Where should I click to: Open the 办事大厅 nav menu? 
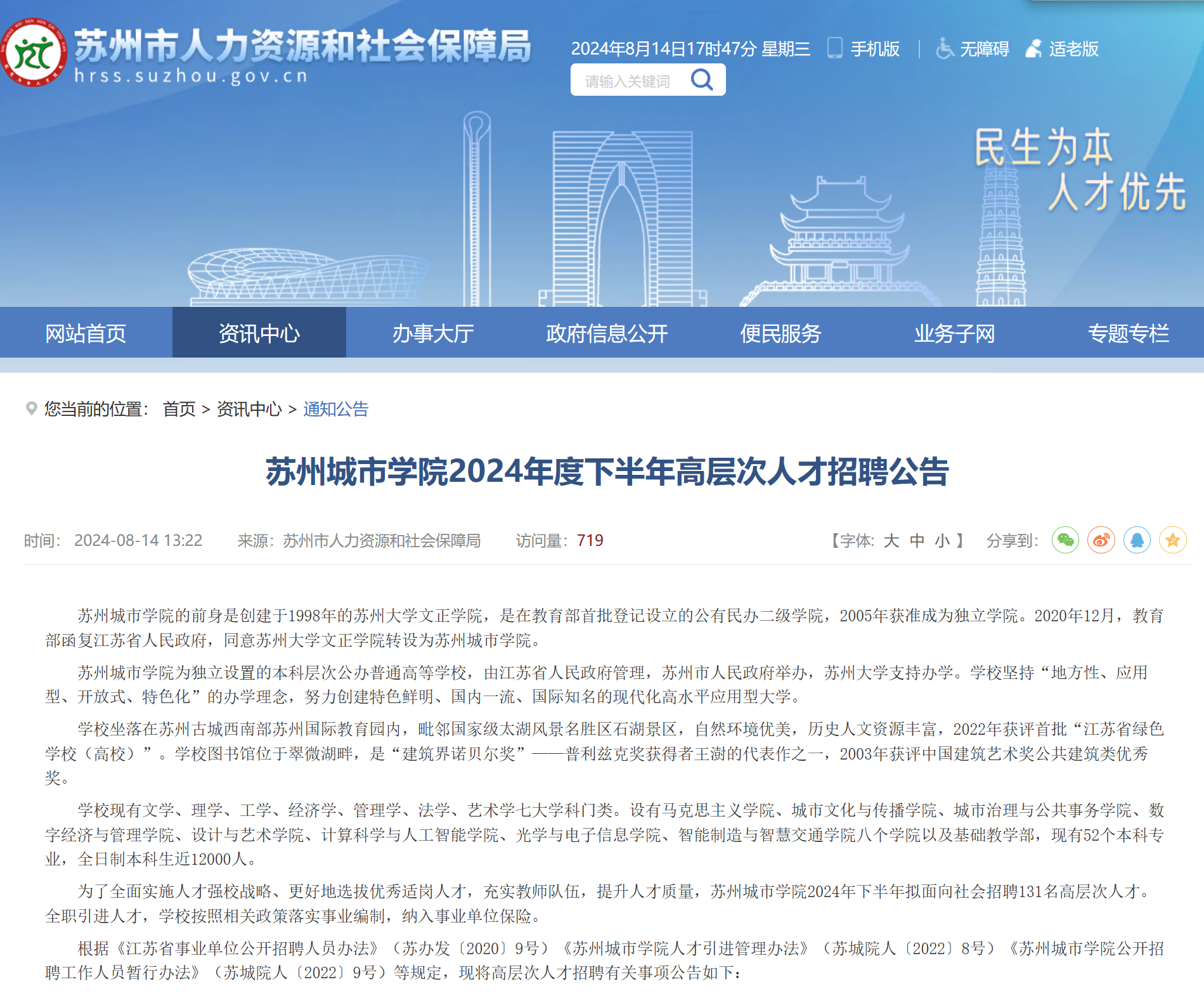[433, 333]
